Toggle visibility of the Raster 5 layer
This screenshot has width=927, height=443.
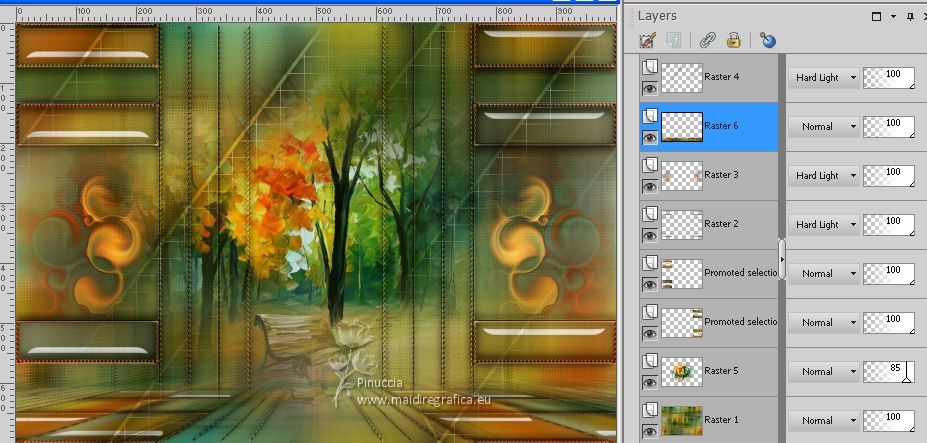[x=650, y=383]
